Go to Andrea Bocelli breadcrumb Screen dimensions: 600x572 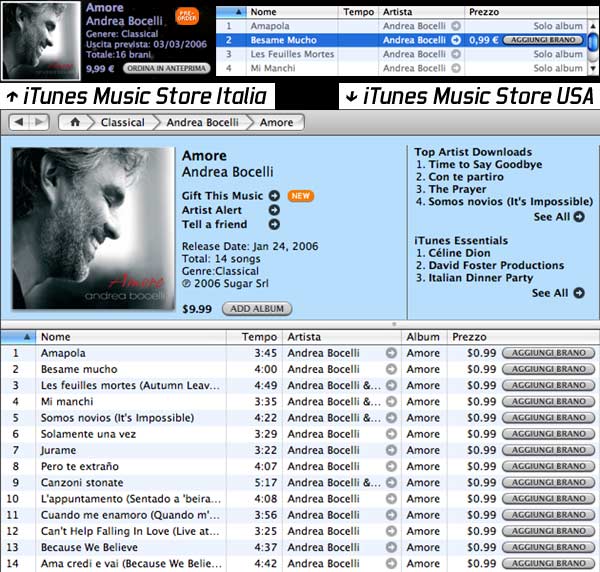(202, 122)
